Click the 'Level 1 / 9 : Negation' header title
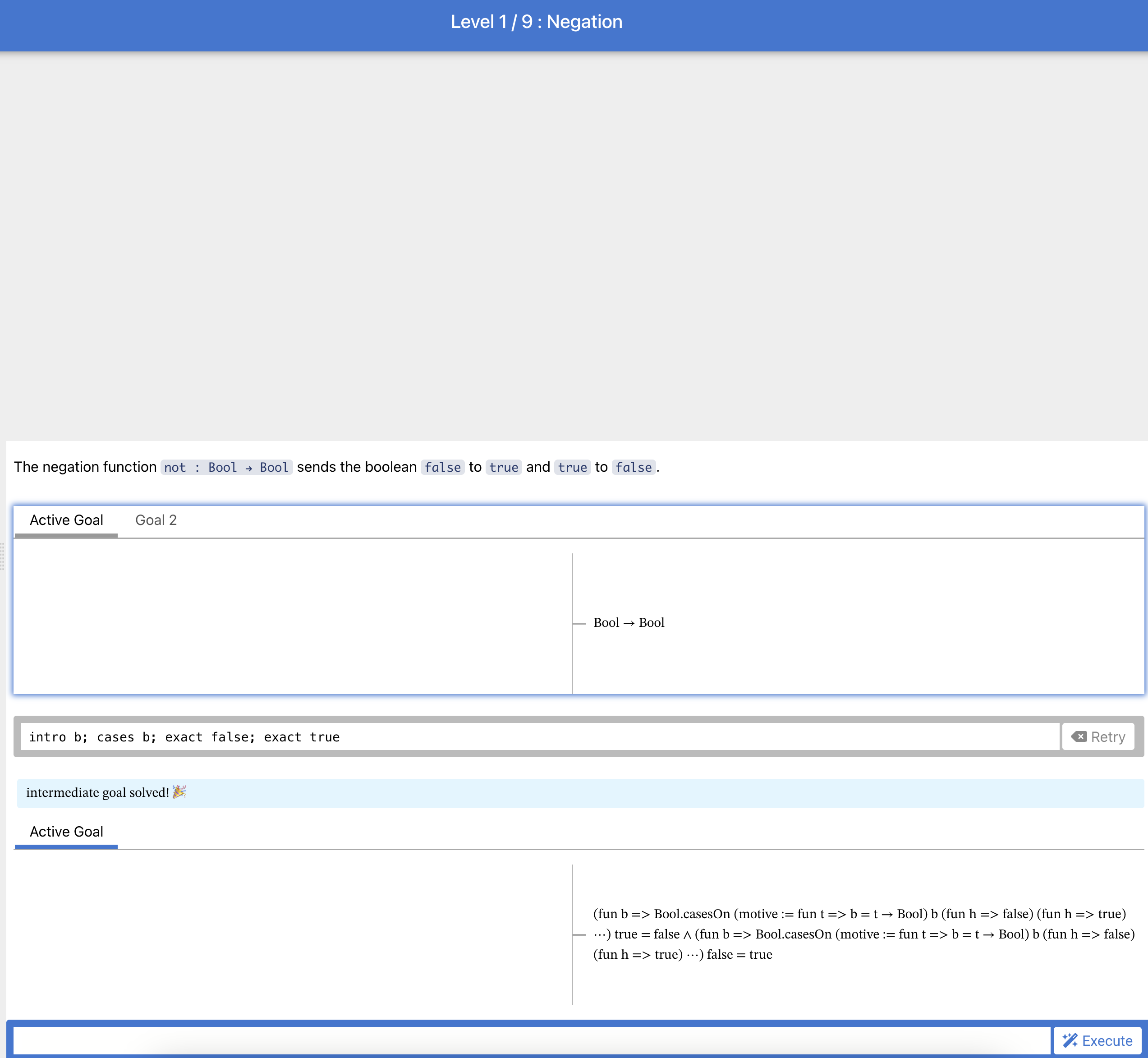 [536, 22]
